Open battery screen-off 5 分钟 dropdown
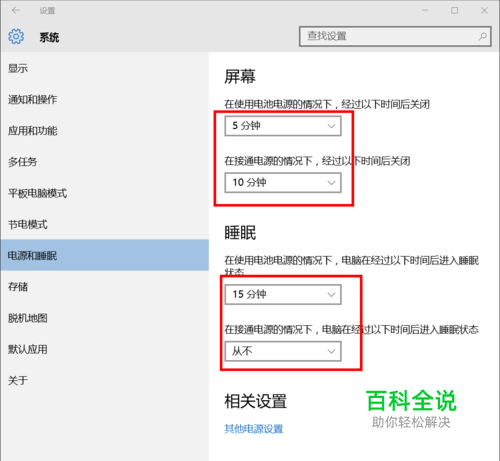 283,126
